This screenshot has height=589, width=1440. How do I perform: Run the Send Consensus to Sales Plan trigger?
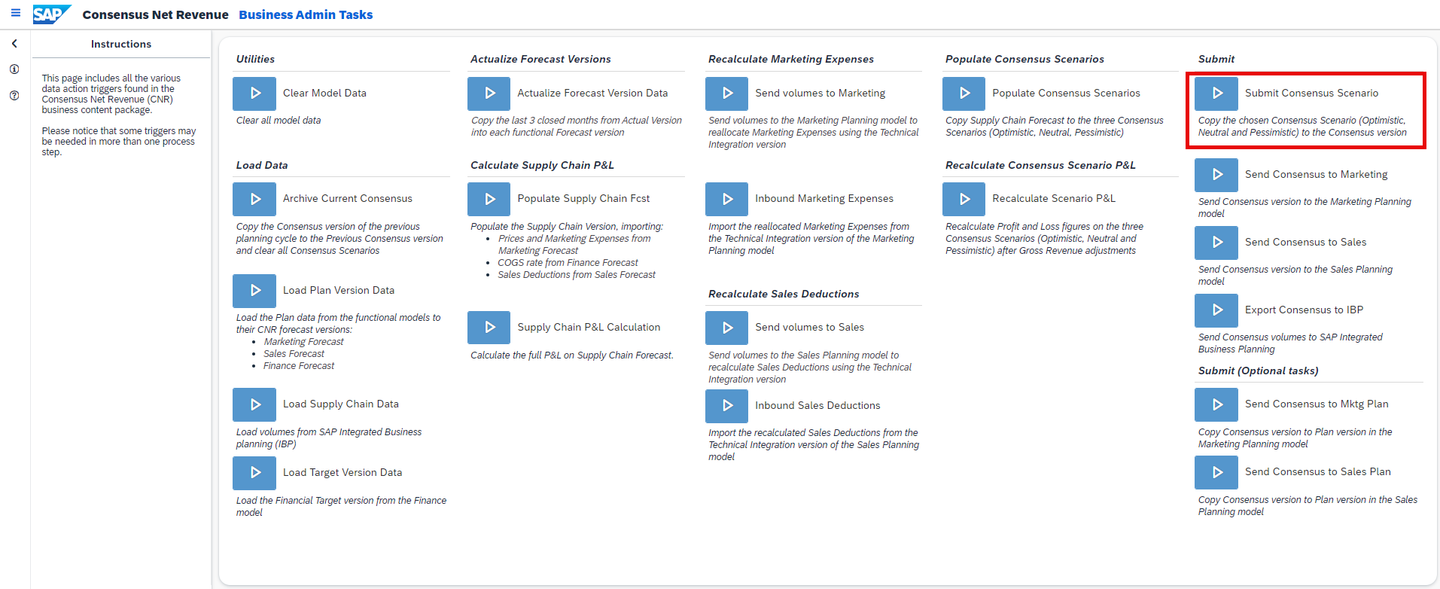(x=1217, y=472)
